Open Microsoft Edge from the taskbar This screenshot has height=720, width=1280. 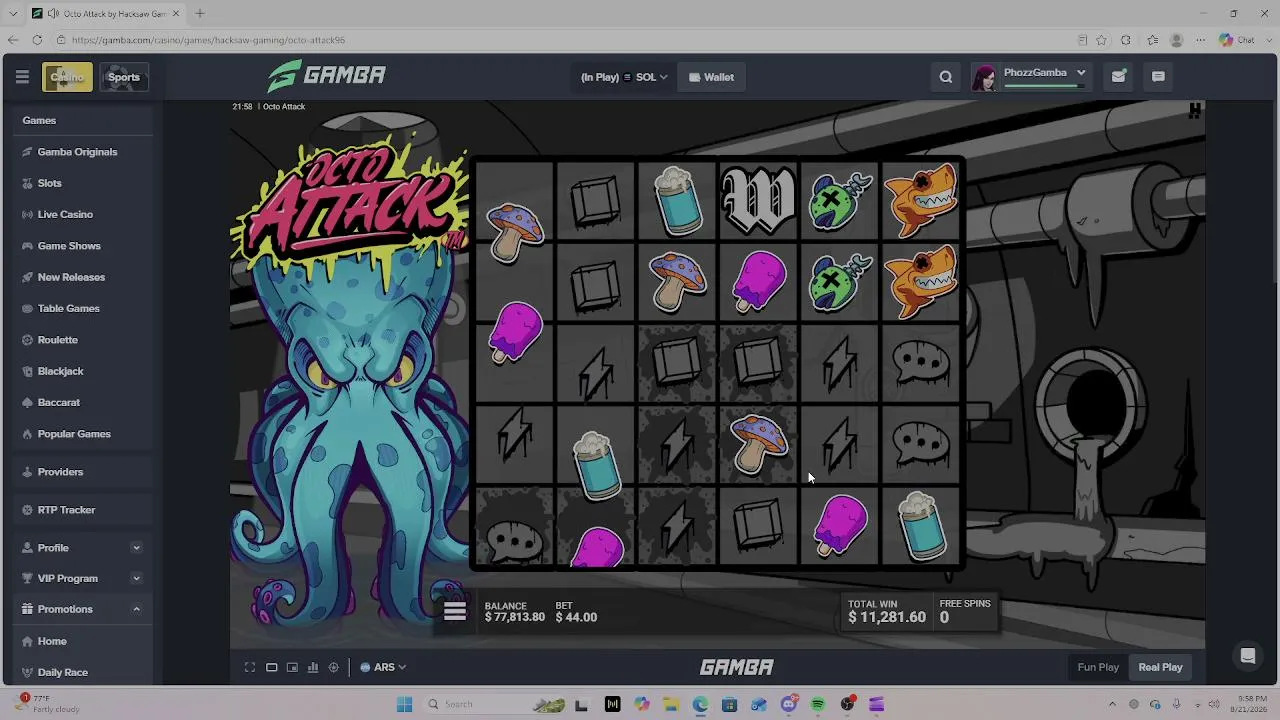700,705
